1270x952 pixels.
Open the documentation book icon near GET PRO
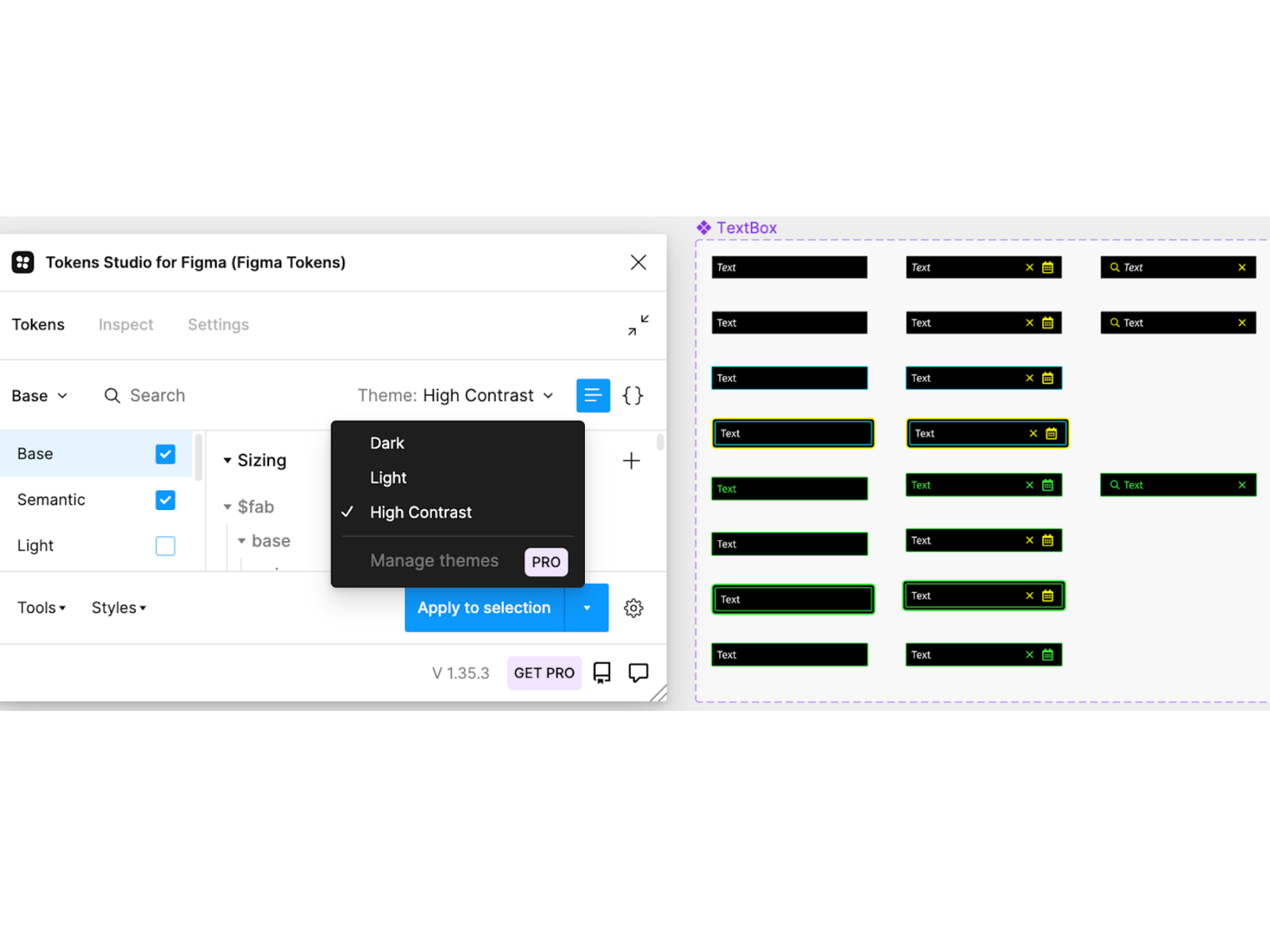(602, 673)
